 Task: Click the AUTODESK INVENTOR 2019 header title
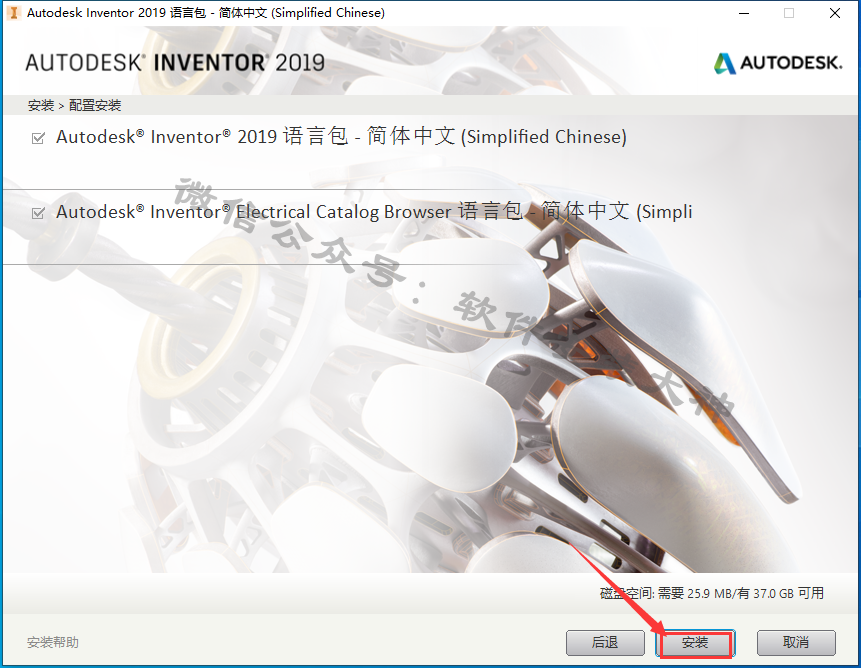coord(175,63)
